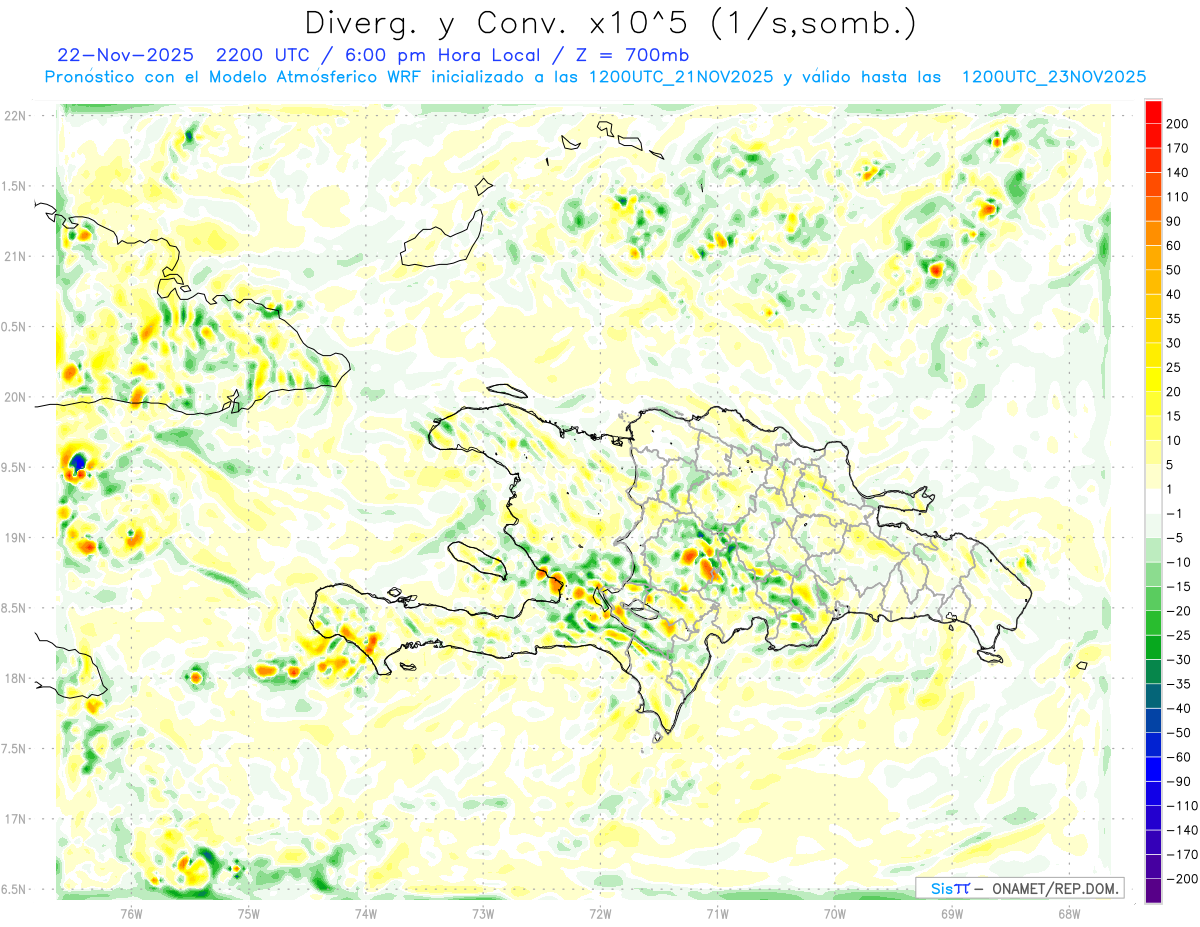Click the "1200UTC_21NOV2025" initialization text
The height and width of the screenshot is (927, 1200).
[681, 77]
